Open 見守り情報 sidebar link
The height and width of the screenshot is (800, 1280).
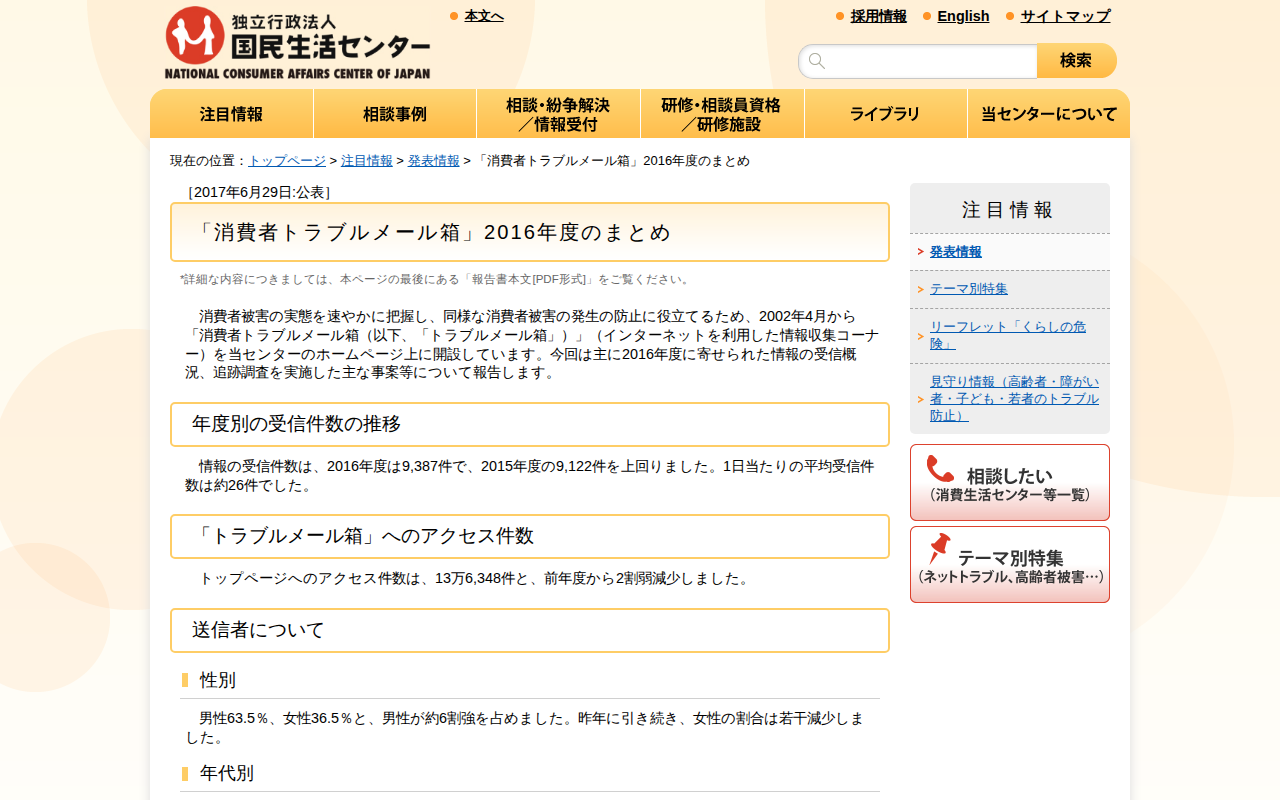pos(1014,398)
